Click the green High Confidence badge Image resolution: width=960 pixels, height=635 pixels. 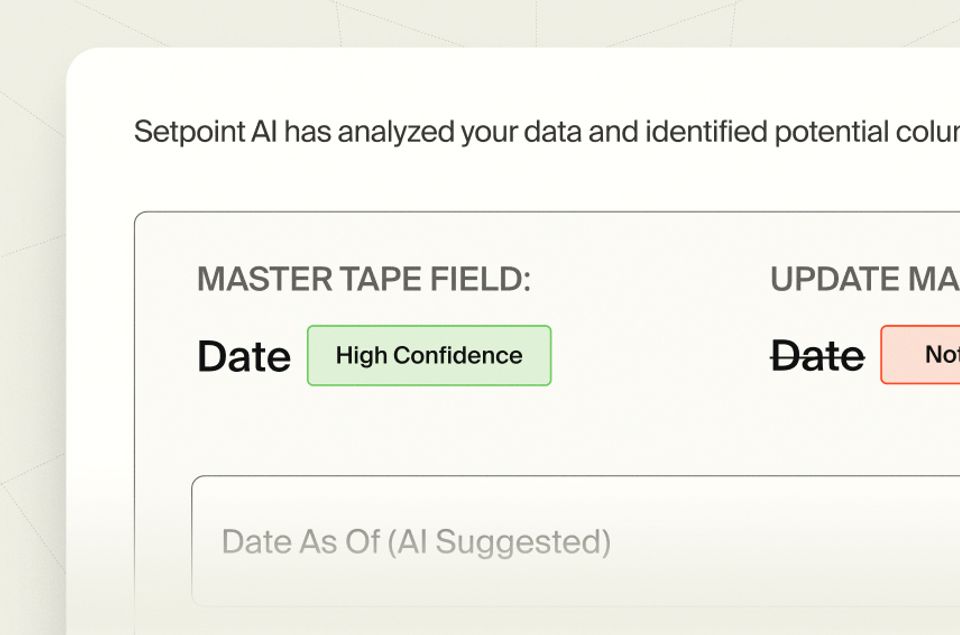tap(429, 355)
